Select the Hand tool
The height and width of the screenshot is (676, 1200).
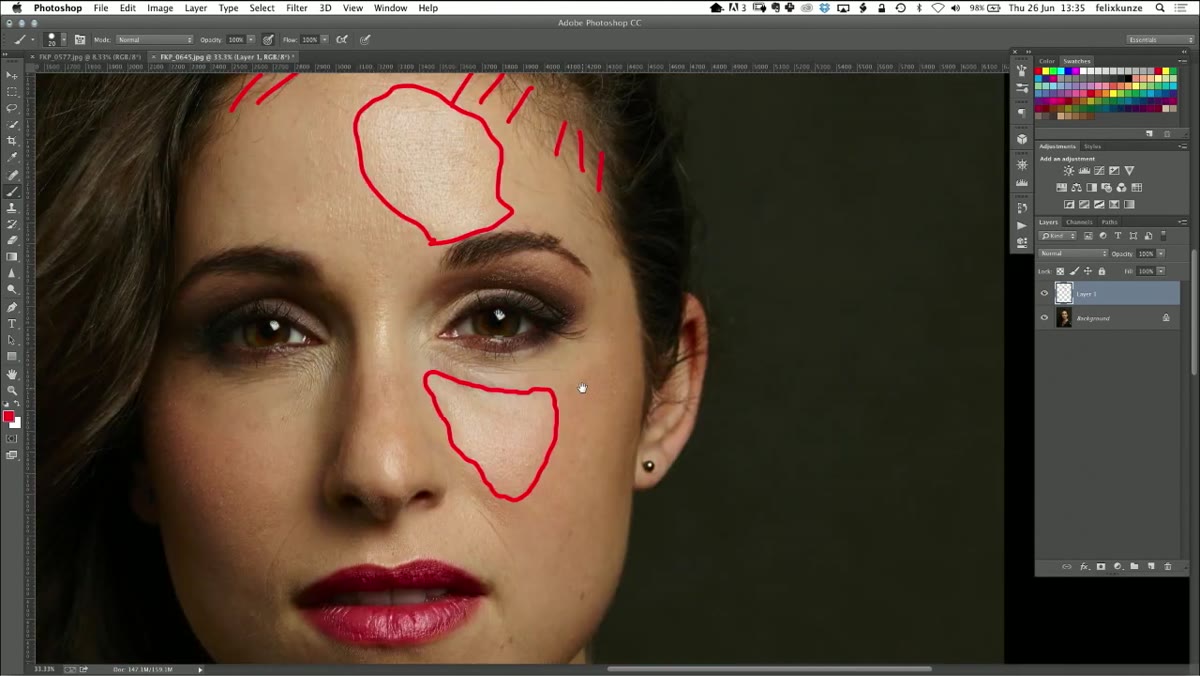coord(12,374)
